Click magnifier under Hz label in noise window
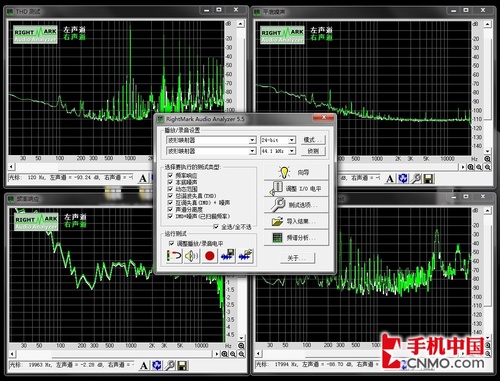Screen dimensions: 500x381 tap(487, 159)
